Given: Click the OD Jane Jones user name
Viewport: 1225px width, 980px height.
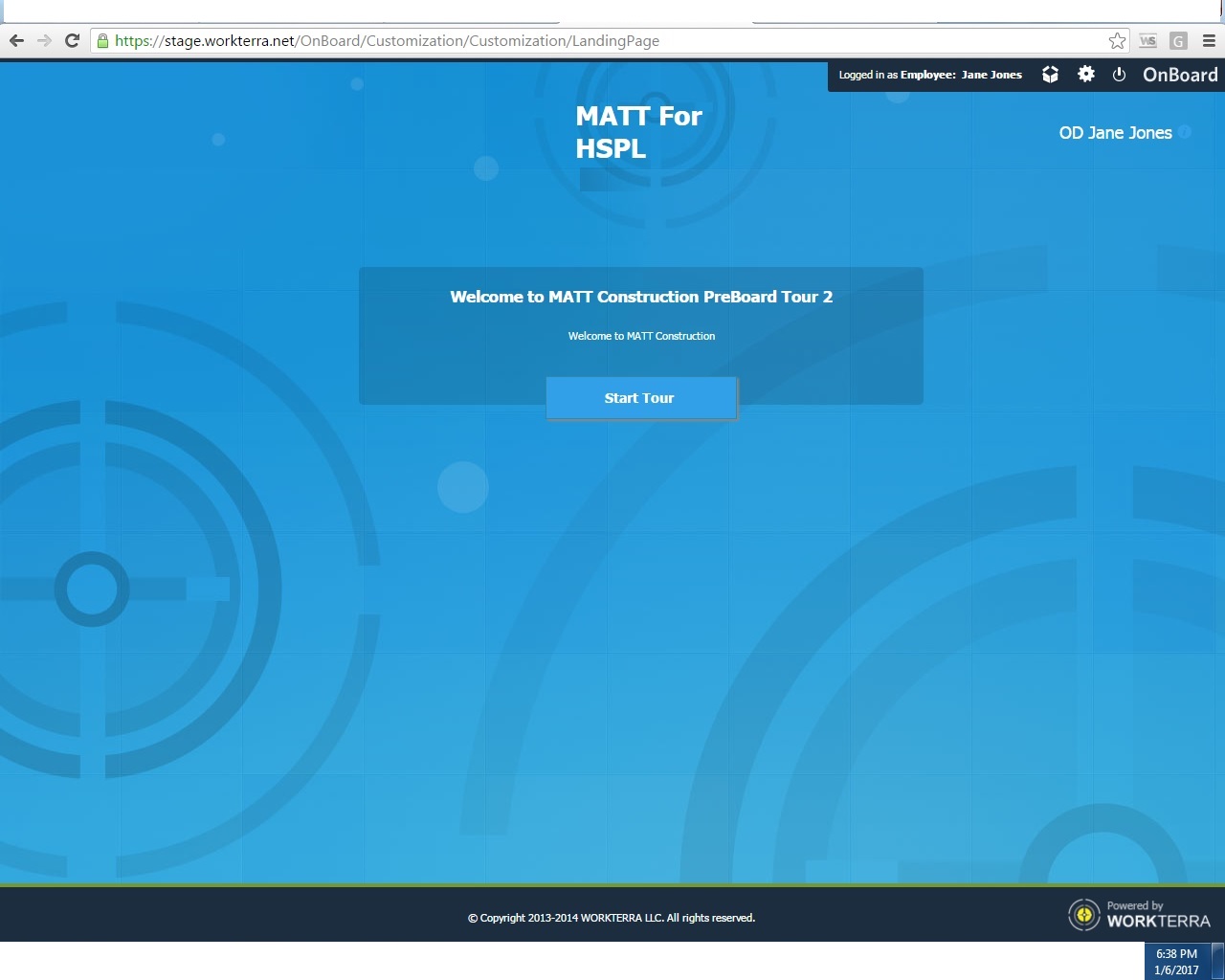Looking at the screenshot, I should (x=1115, y=133).
